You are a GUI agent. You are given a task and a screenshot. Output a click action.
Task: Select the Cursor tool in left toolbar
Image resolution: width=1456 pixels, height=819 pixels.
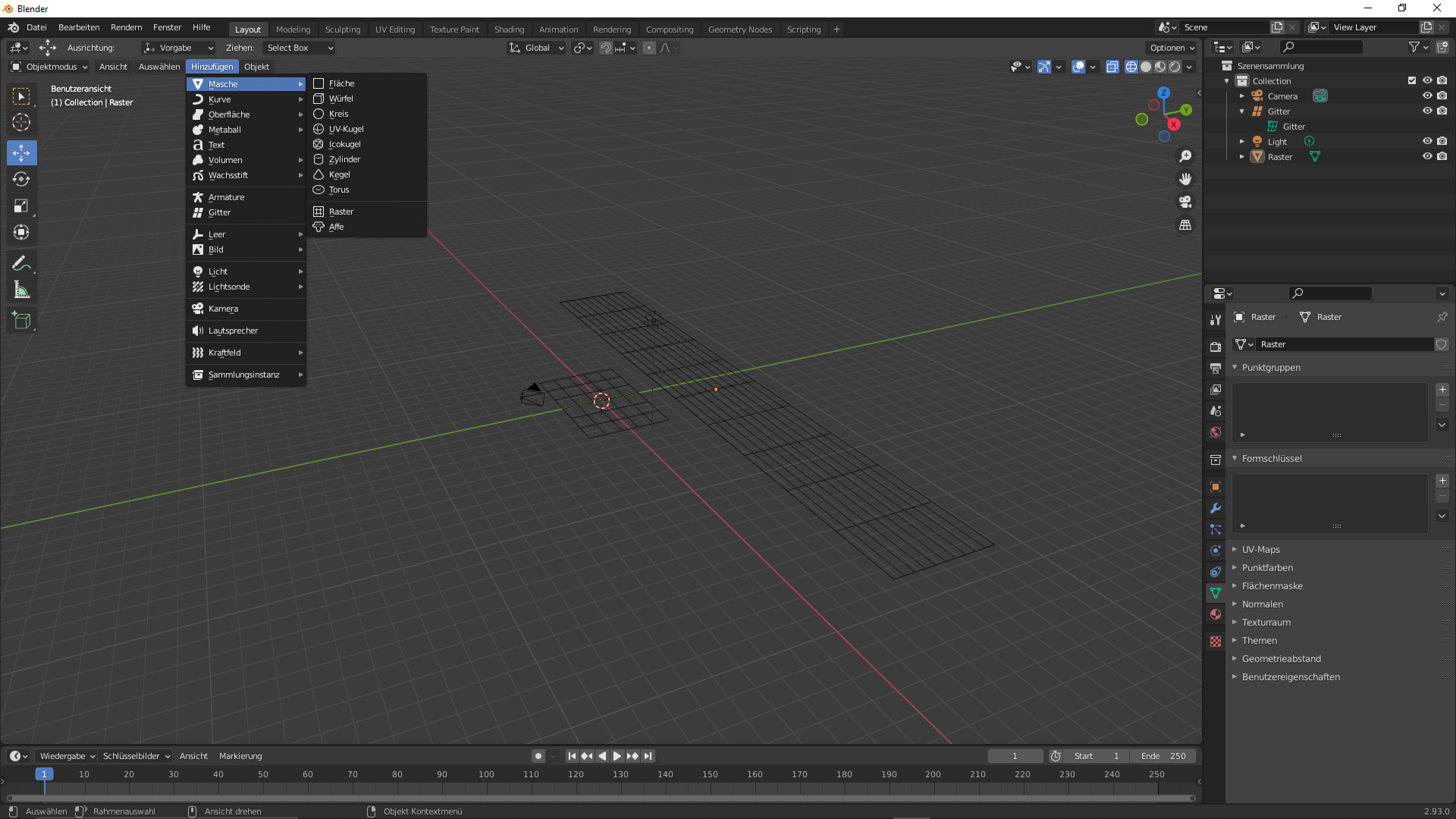[x=21, y=122]
